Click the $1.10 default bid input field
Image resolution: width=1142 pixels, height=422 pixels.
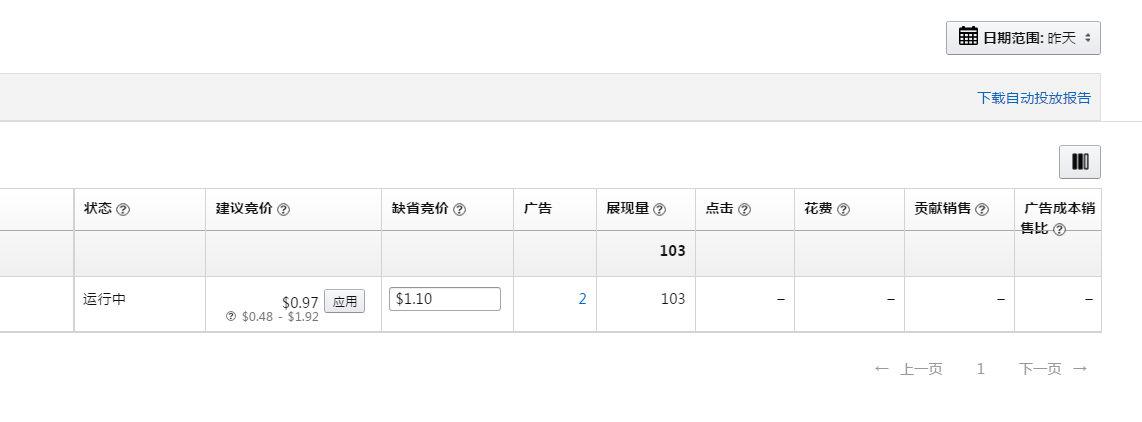coord(445,299)
